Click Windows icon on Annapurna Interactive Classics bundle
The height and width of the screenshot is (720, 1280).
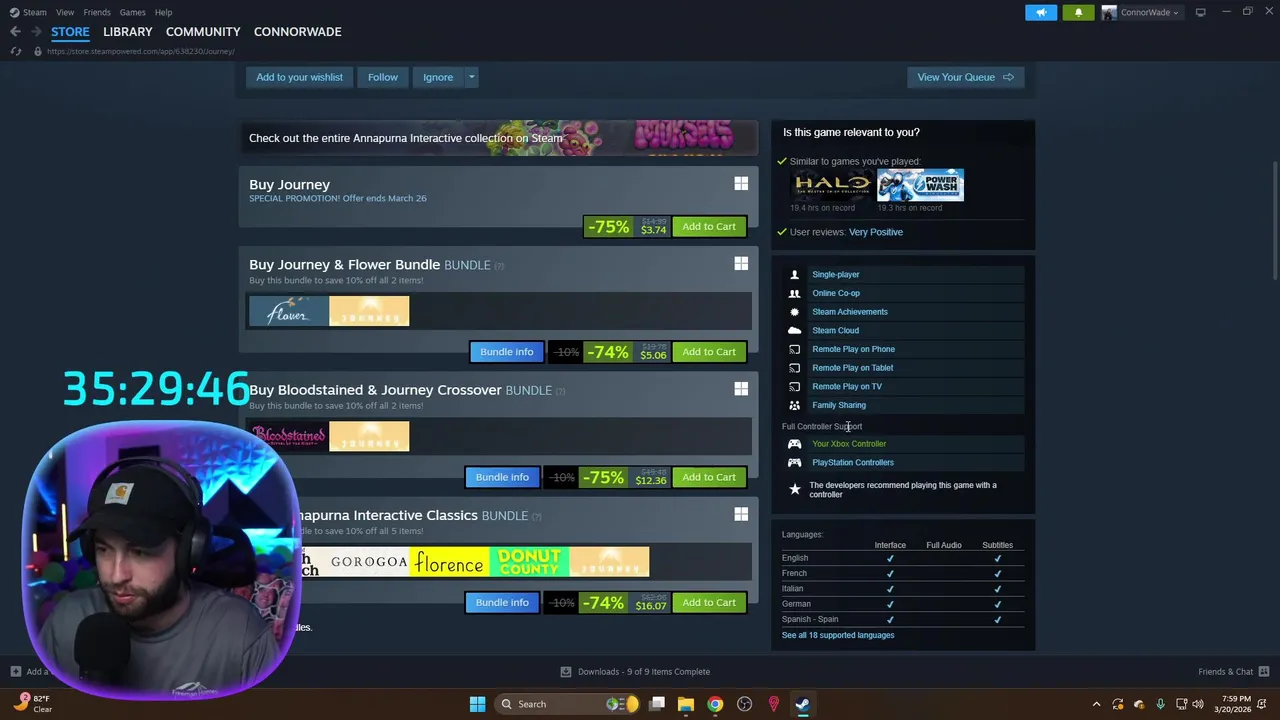(741, 514)
